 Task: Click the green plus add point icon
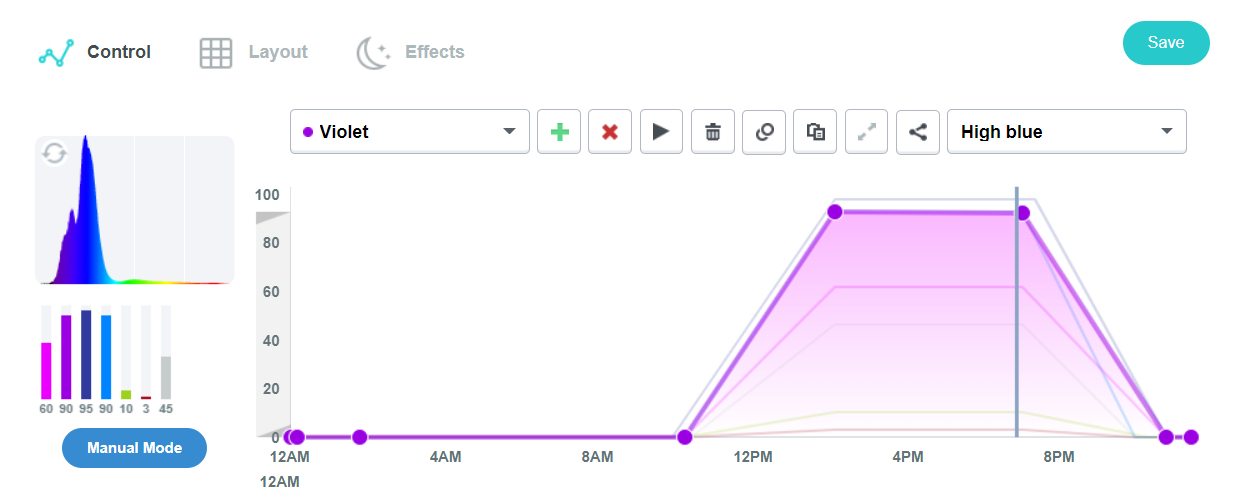click(x=559, y=132)
